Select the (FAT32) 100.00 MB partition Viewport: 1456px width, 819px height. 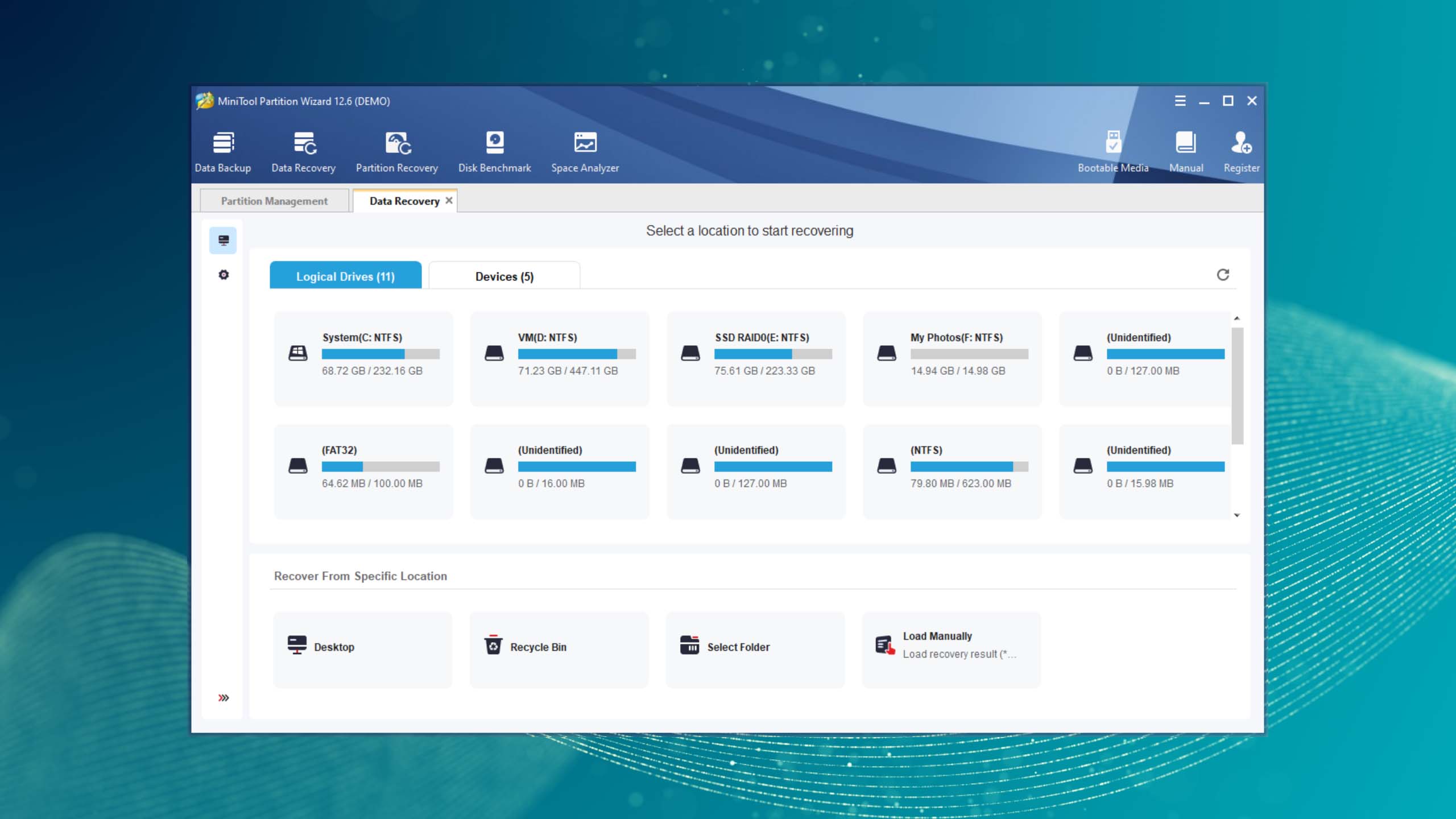click(x=363, y=471)
